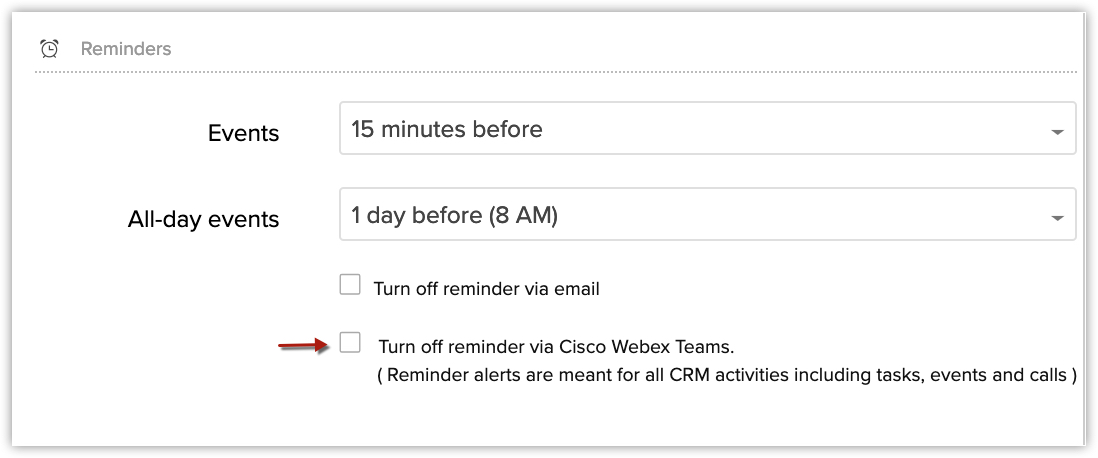Click the "15 minutes before" selected value

[447, 129]
